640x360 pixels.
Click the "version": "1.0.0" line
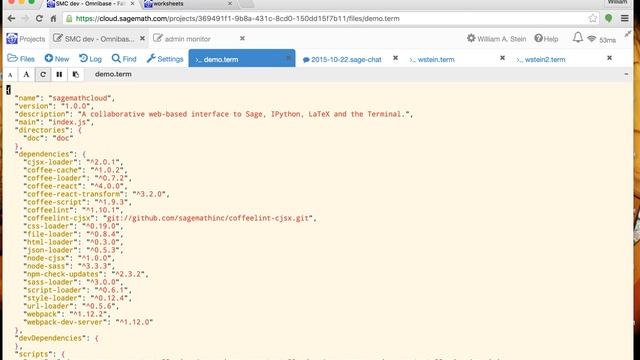(54, 106)
